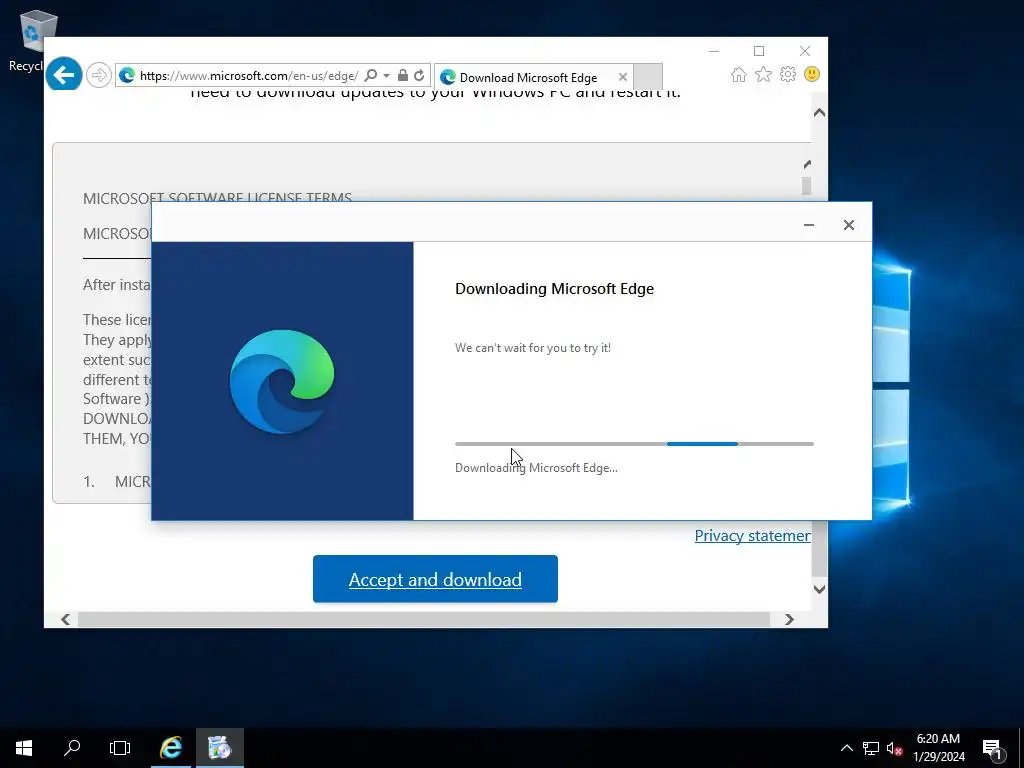
Task: Click the smiley feedback icon
Action: pos(812,74)
